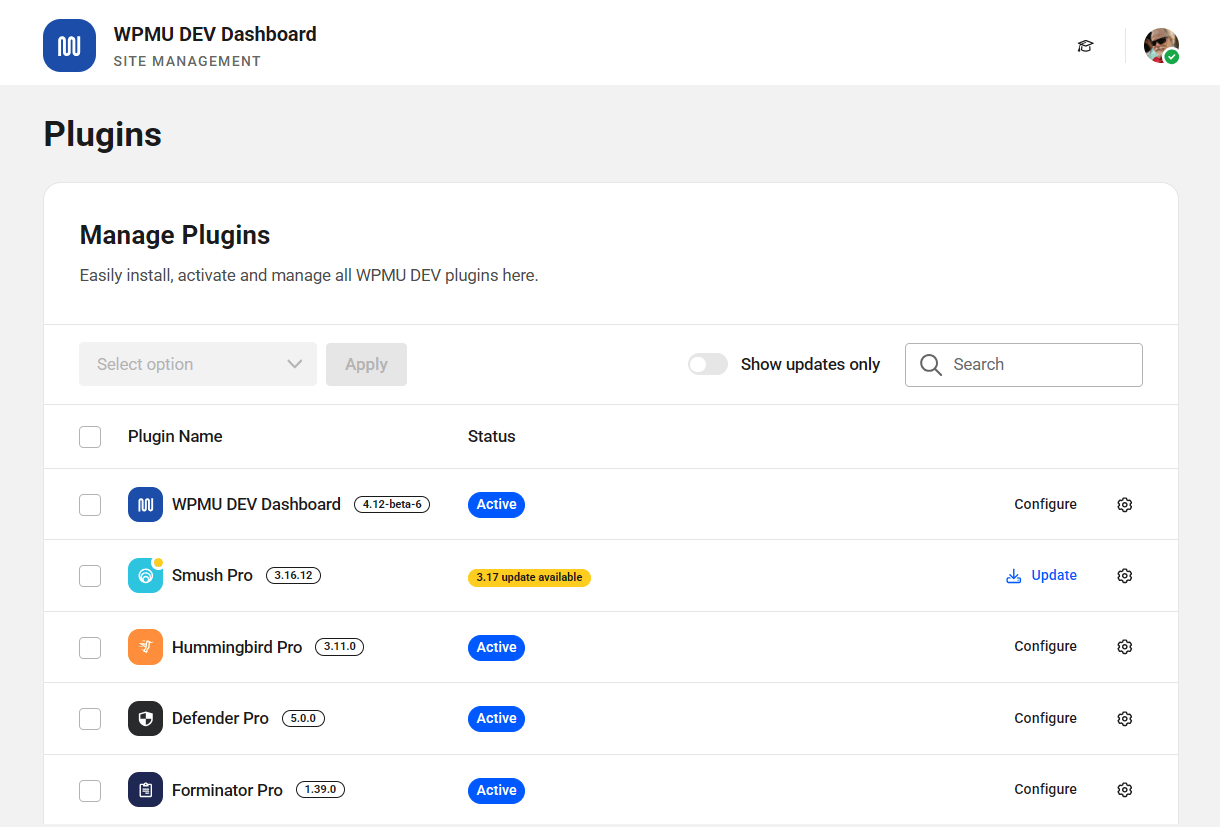1220x827 pixels.
Task: Click Configure for WPMU DEV Dashboard
Action: (x=1045, y=504)
